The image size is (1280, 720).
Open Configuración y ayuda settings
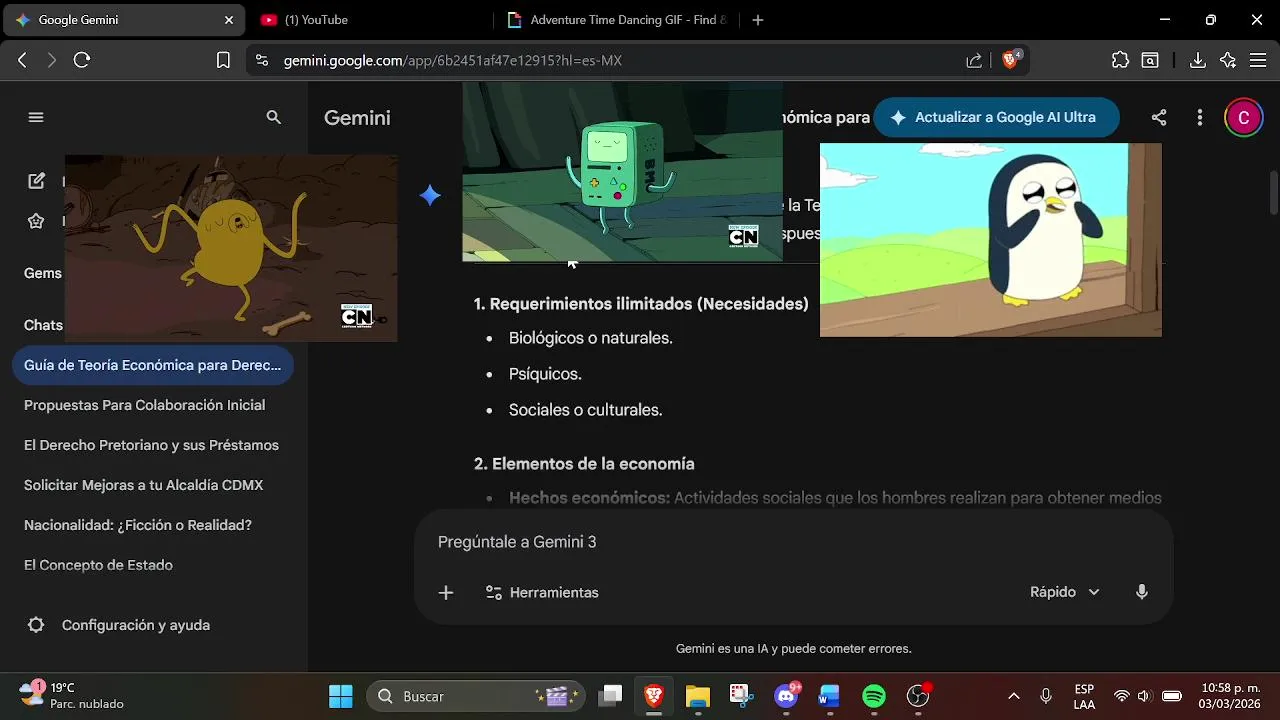click(x=136, y=625)
